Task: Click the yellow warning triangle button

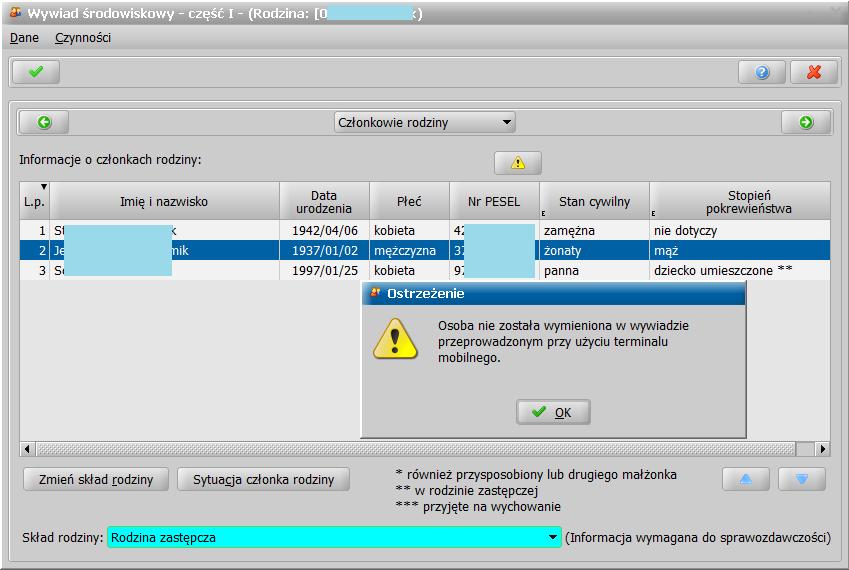Action: tap(518, 162)
